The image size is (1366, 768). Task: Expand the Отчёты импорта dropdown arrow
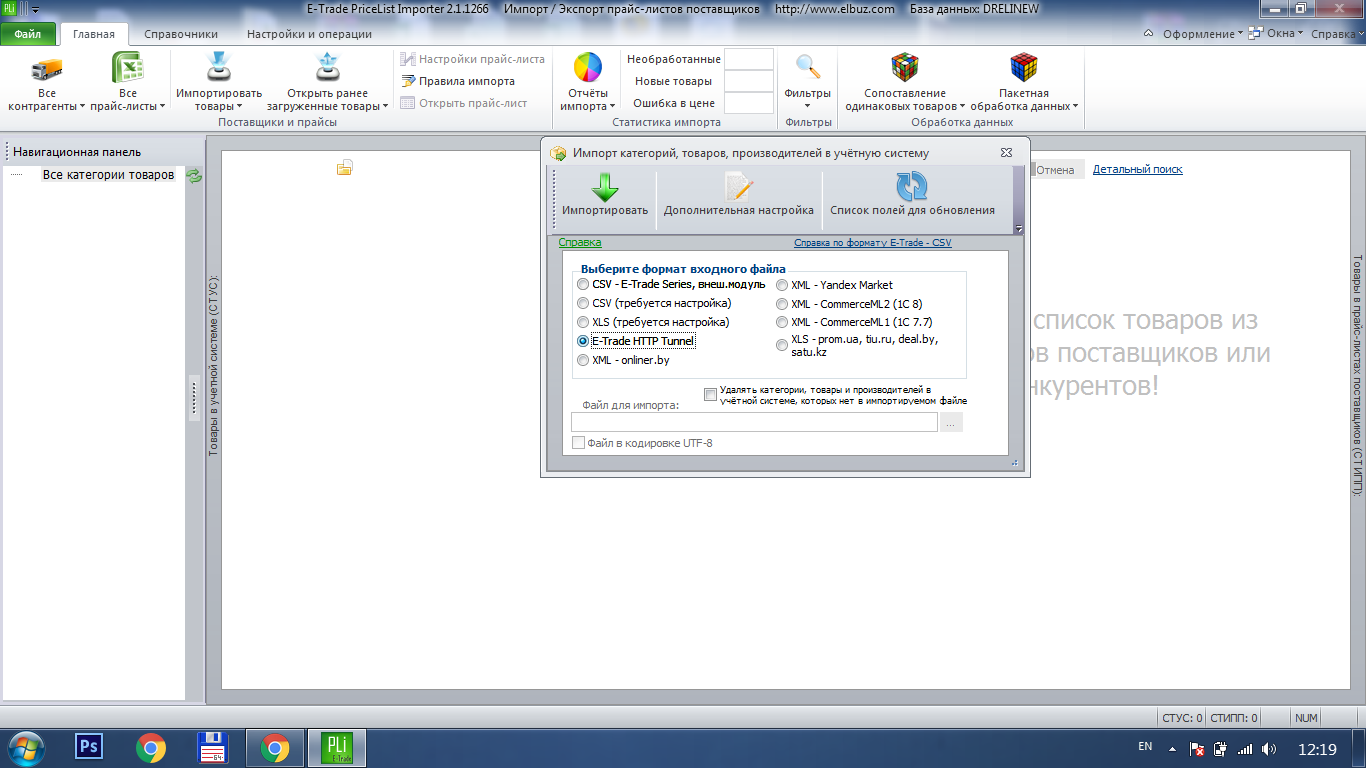pos(612,106)
